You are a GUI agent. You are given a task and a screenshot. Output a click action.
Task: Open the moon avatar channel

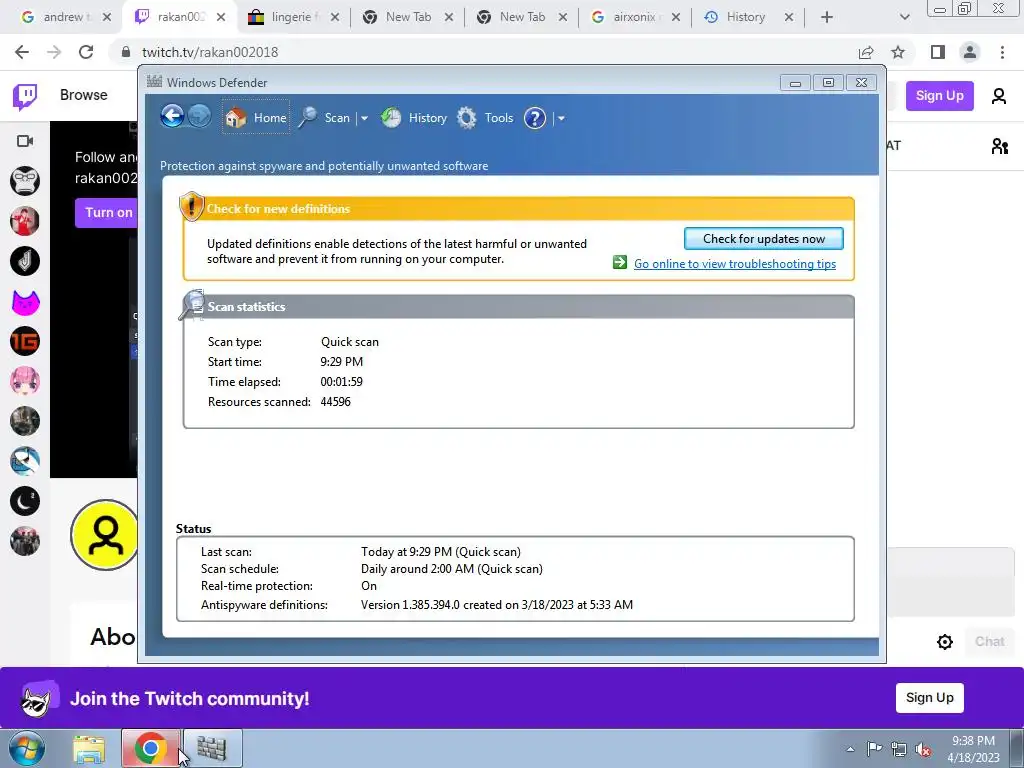click(25, 502)
